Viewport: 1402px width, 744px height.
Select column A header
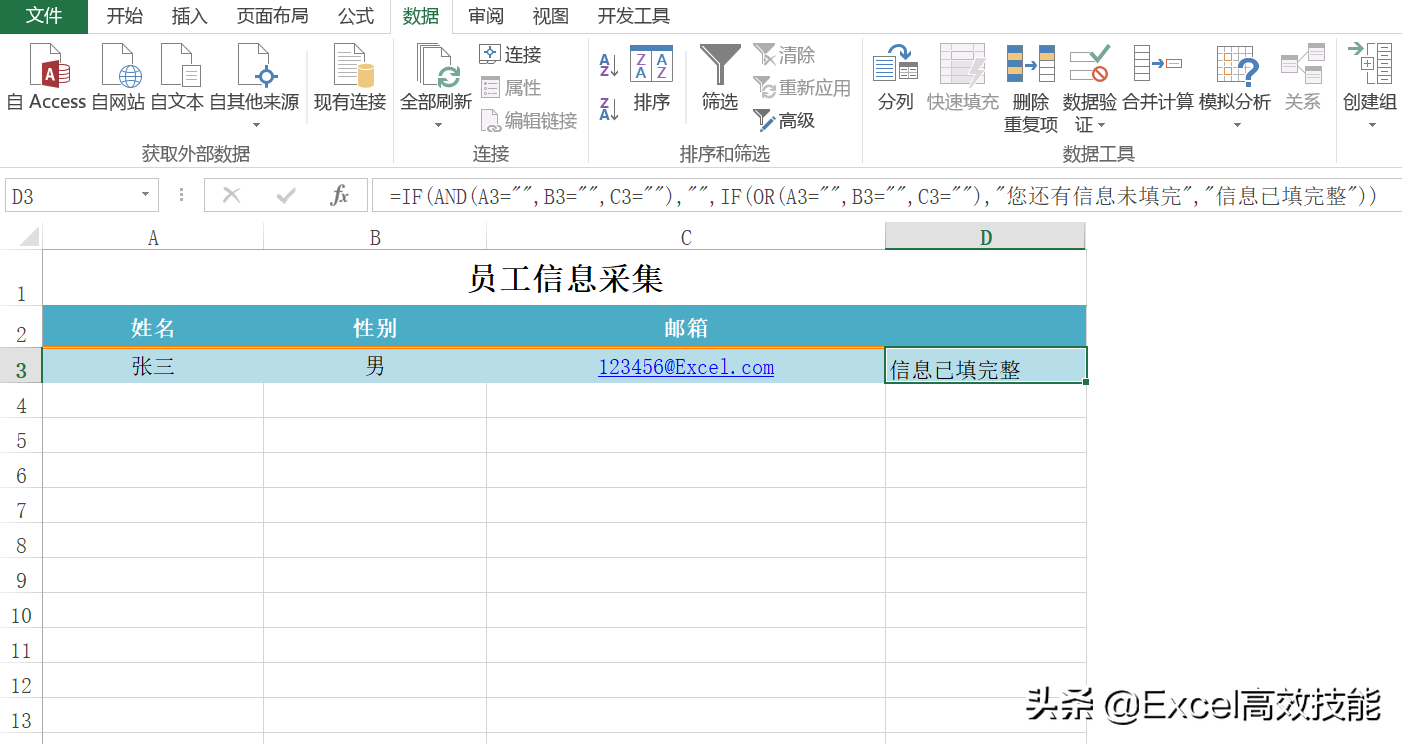point(153,237)
